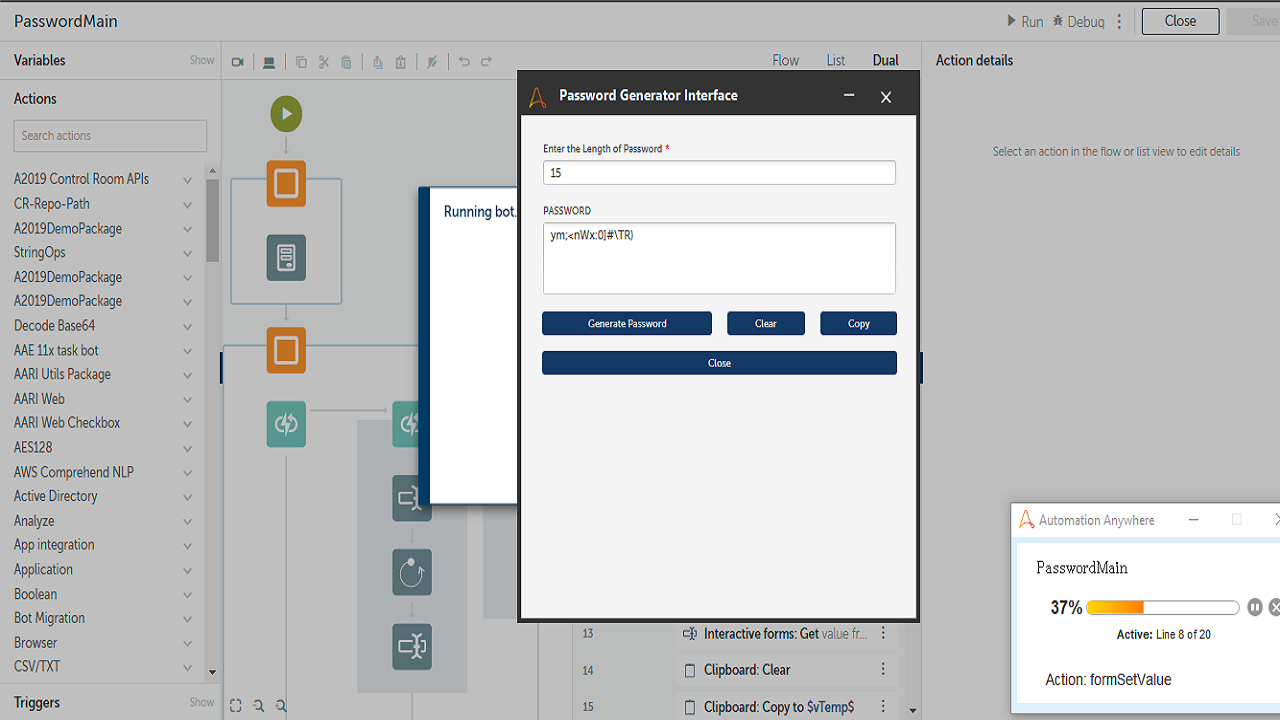Image resolution: width=1280 pixels, height=720 pixels.
Task: Select the first orange step node
Action: (286, 184)
